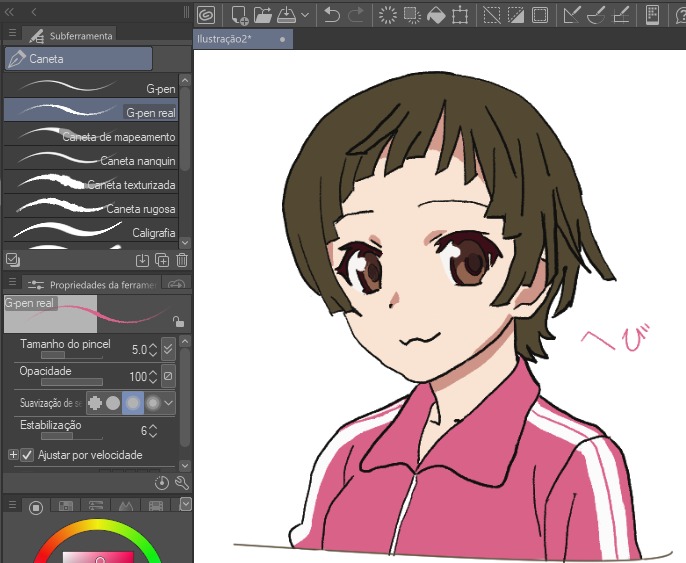
Task: Open opacity dynamics button
Action: (x=168, y=376)
